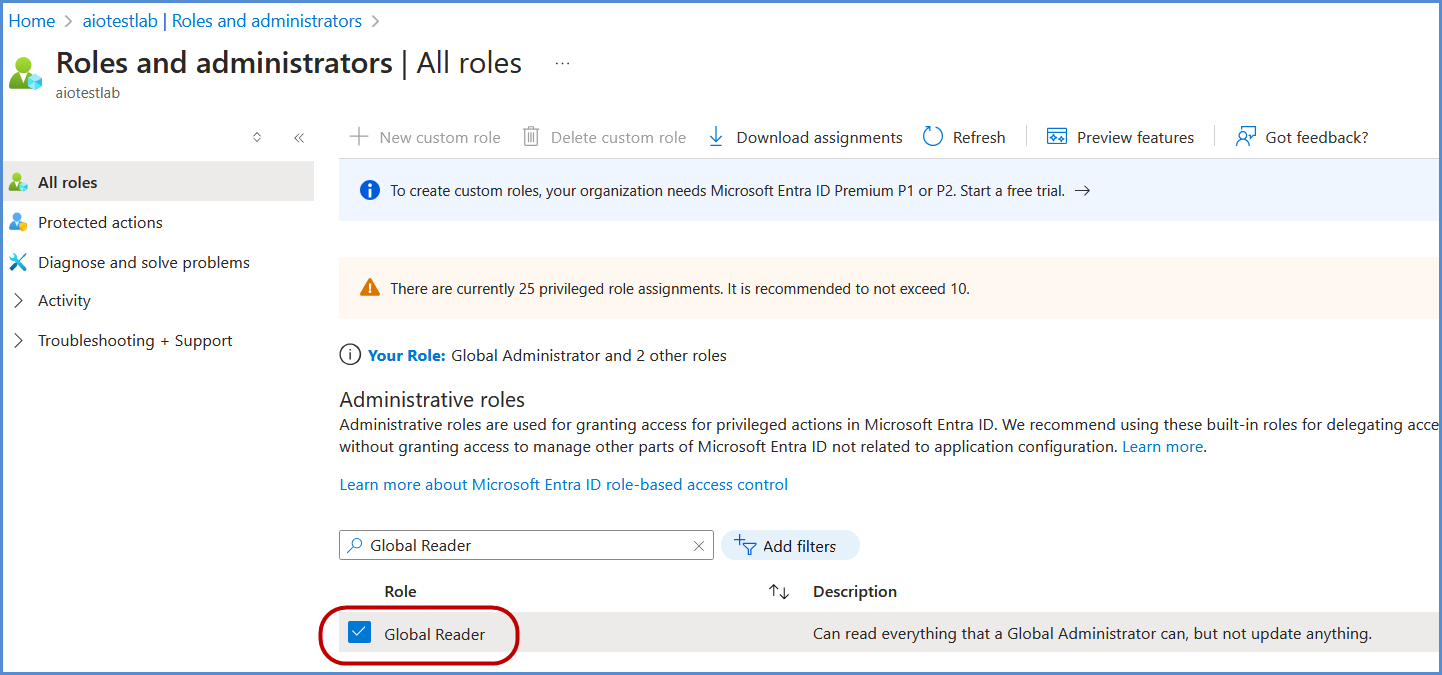Toggle sidebar expand/collapse up-down arrows
The width and height of the screenshot is (1442, 675).
coord(257,138)
